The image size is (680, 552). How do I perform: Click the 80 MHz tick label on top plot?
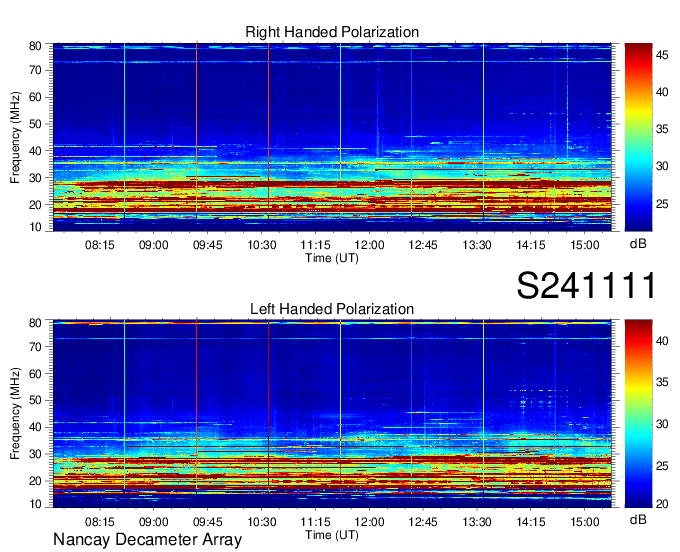[35, 46]
